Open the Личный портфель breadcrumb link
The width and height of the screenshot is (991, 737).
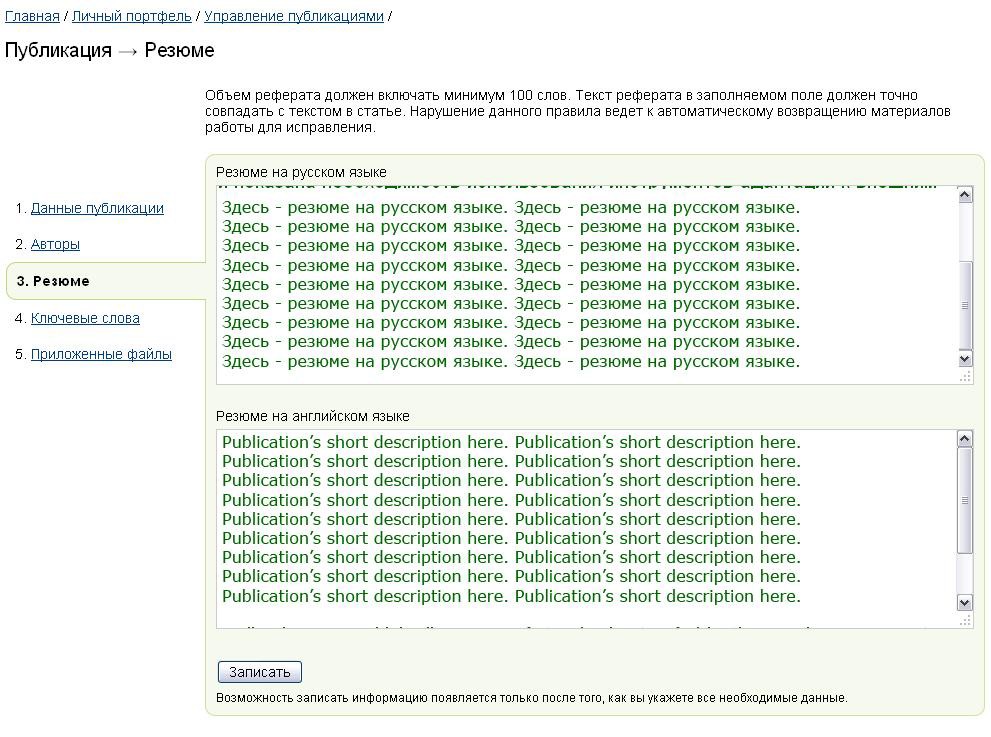131,16
